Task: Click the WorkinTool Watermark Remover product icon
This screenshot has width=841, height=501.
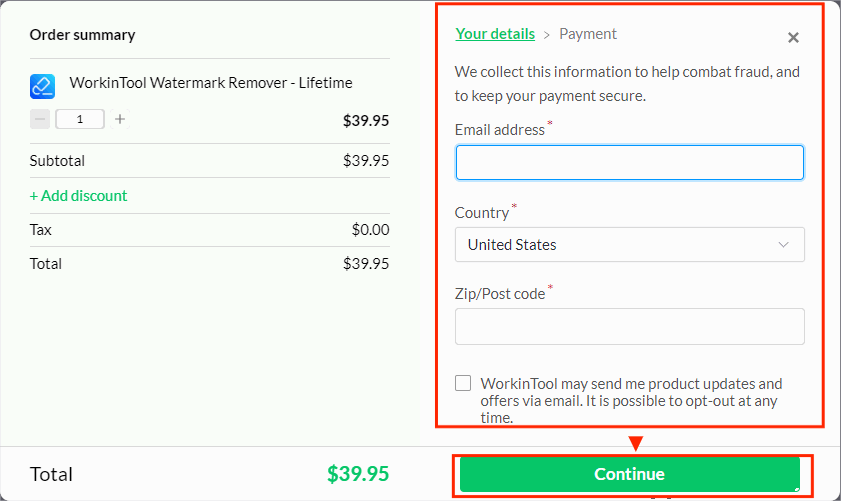Action: 42,86
